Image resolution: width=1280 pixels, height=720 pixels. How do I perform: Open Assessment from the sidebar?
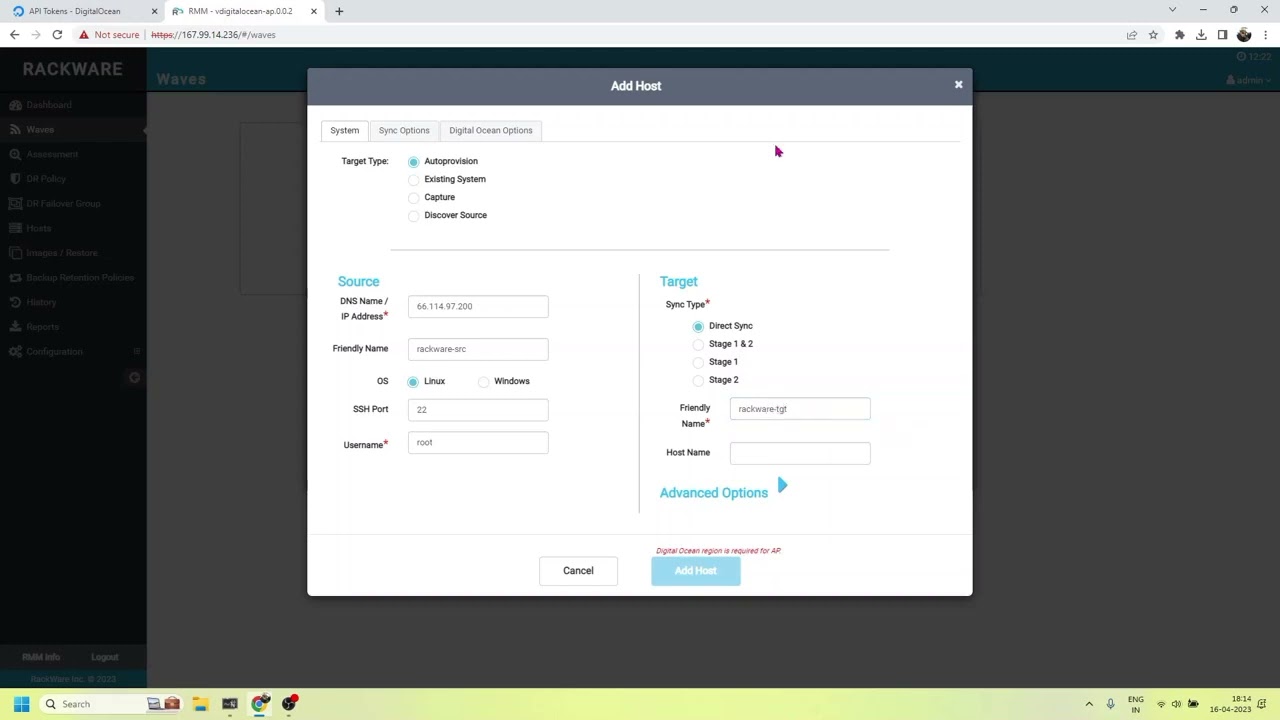[52, 154]
